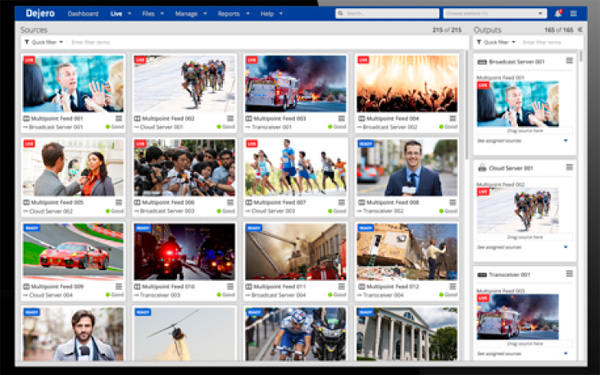This screenshot has height=375, width=600.
Task: Open menu icon for Multipoint Feed 005
Action: pyautogui.click(x=119, y=202)
